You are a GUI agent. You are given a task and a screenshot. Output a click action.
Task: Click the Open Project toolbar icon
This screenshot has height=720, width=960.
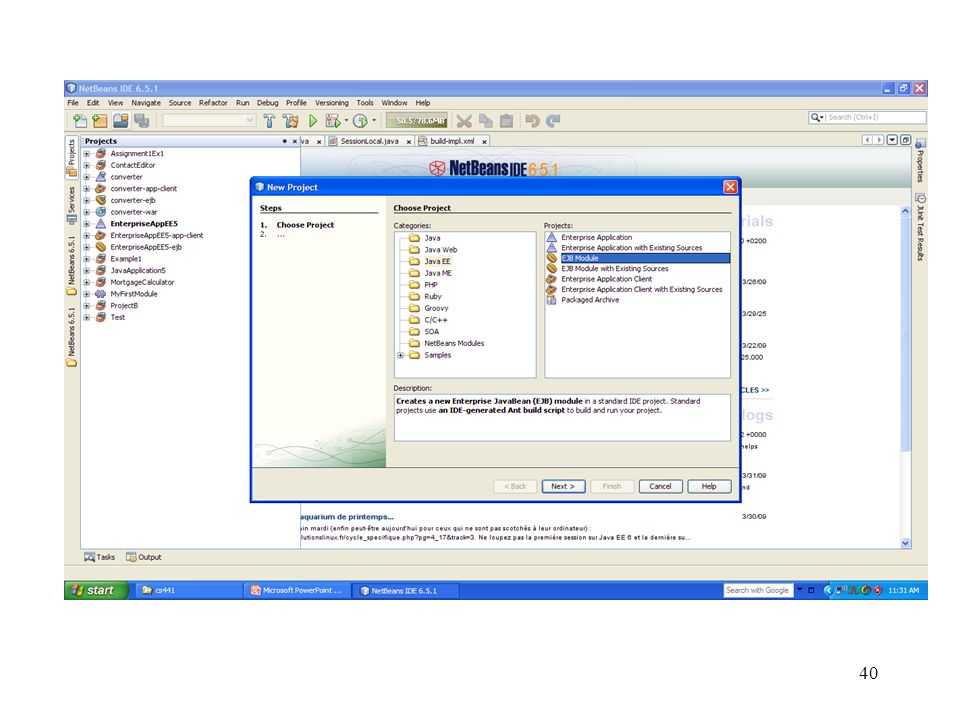121,121
